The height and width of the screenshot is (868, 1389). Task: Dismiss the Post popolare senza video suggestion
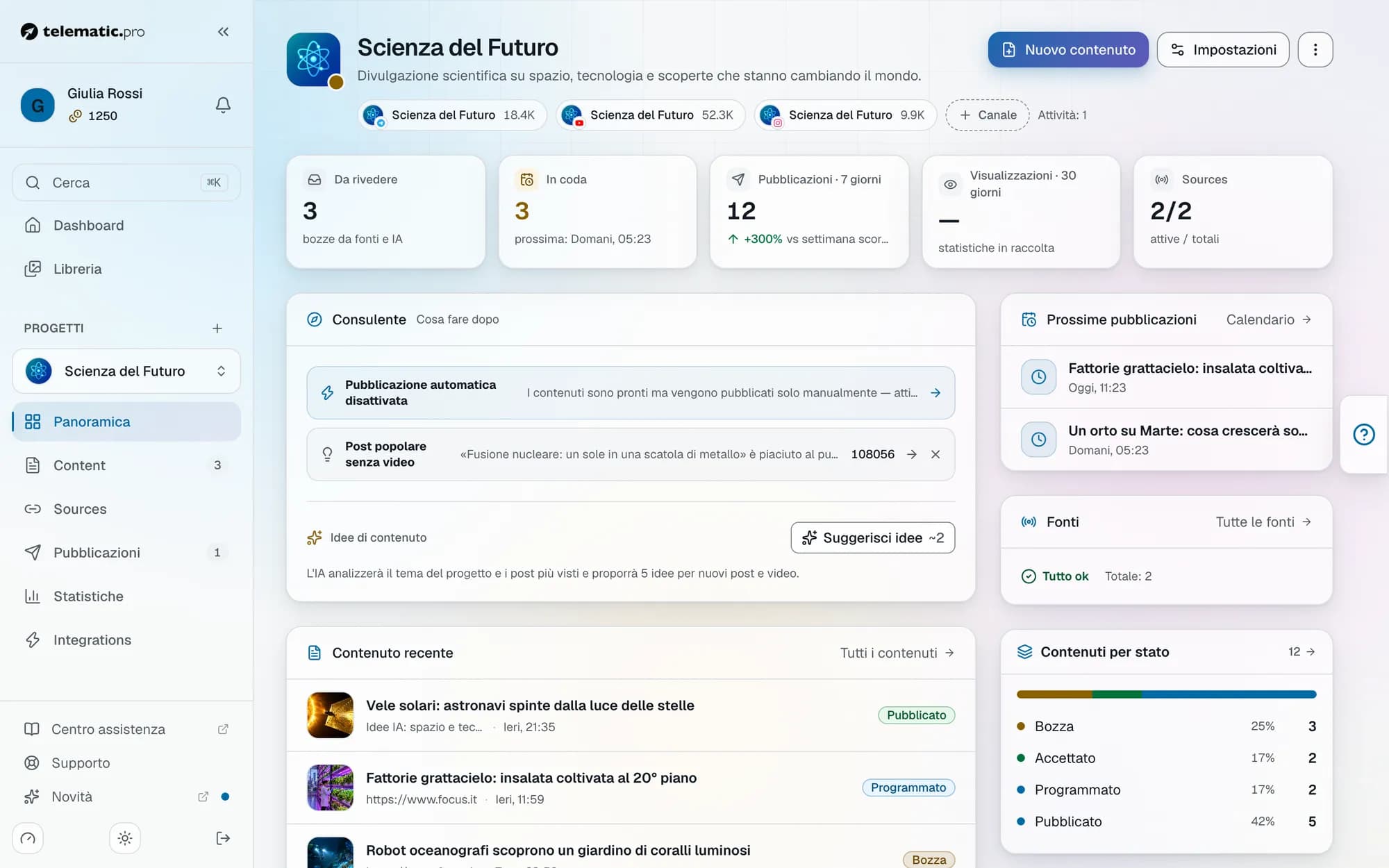click(935, 454)
